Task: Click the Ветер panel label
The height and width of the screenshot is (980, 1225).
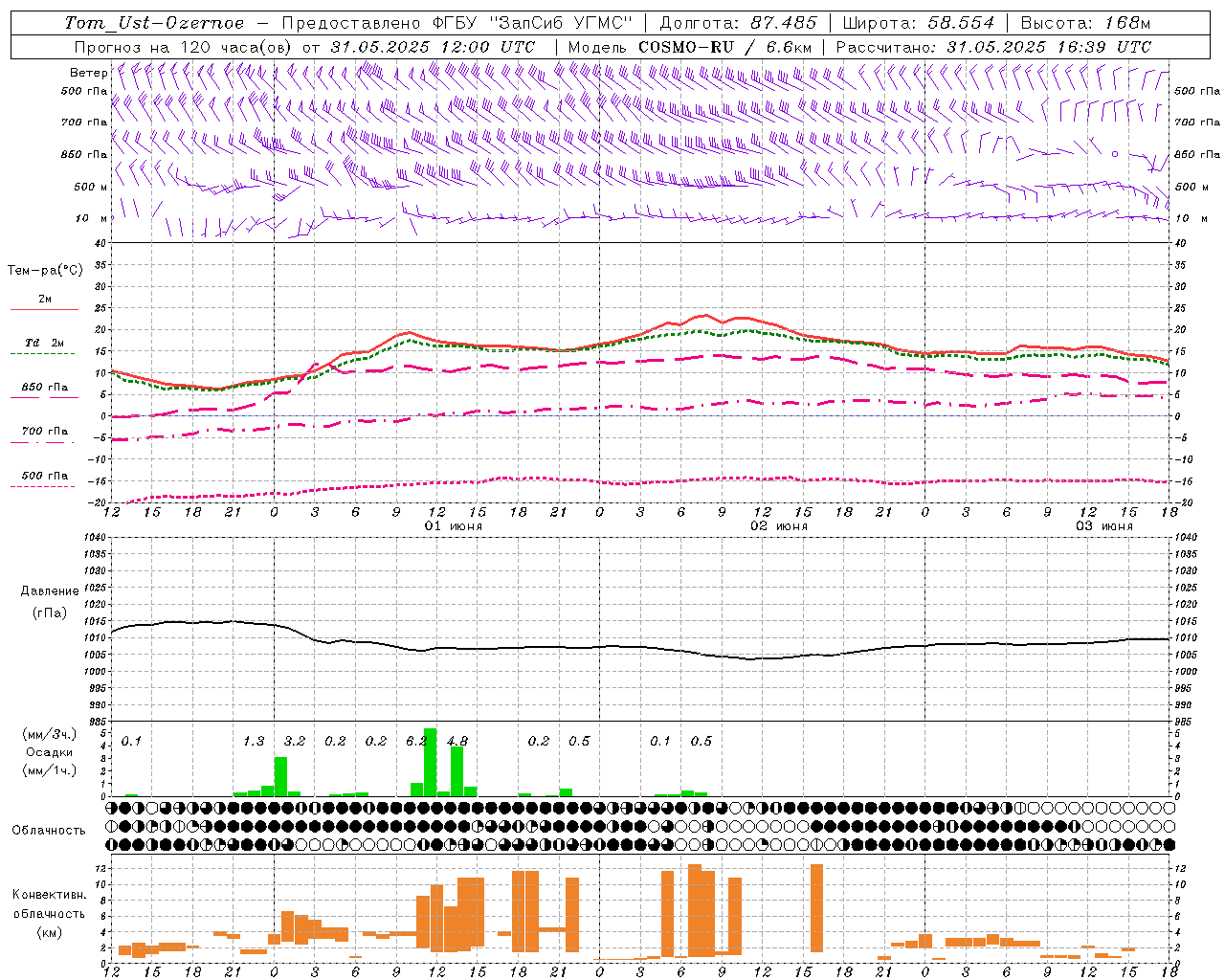Action: pos(88,73)
